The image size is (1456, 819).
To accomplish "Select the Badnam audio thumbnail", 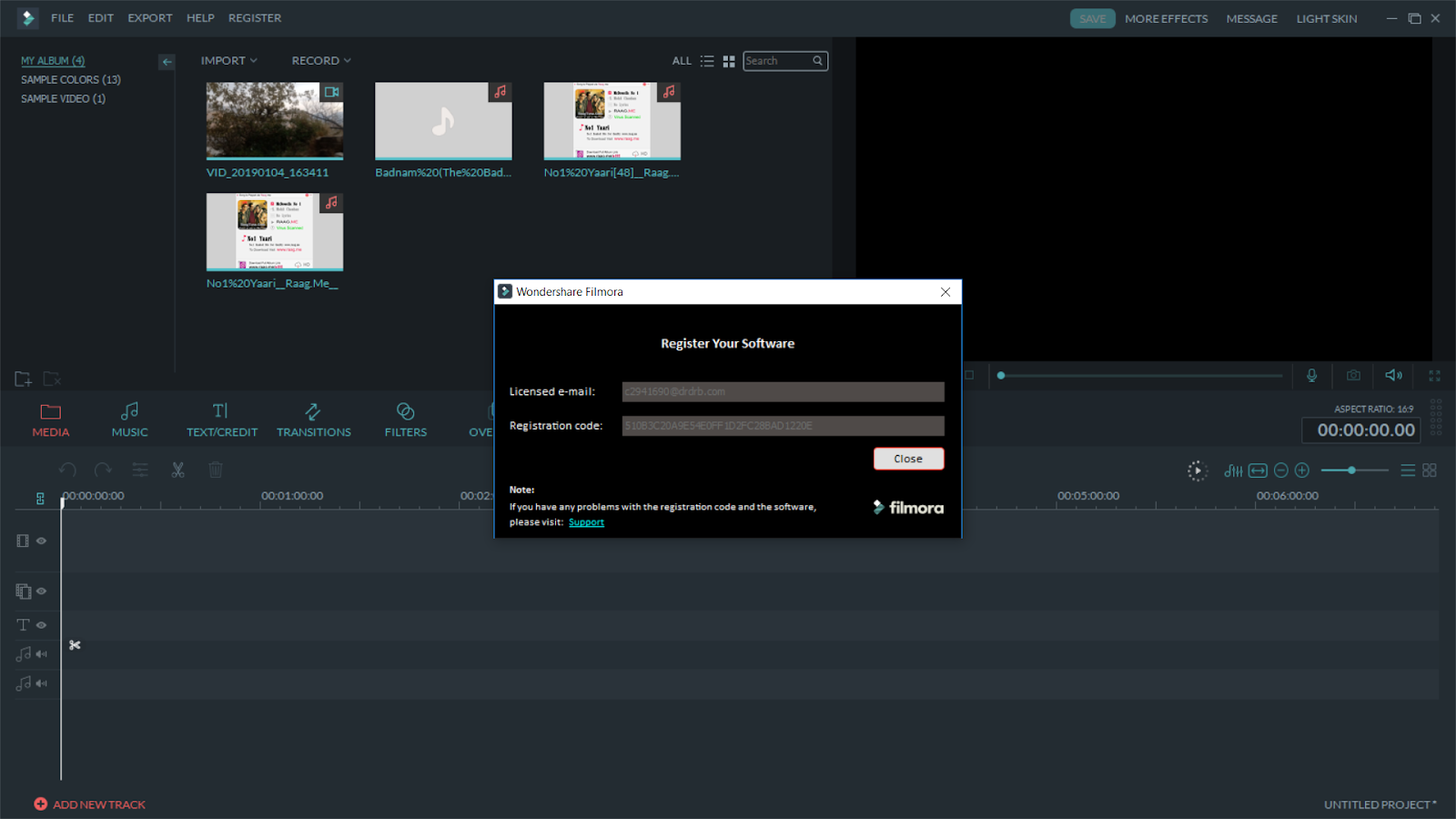I will coord(443,121).
